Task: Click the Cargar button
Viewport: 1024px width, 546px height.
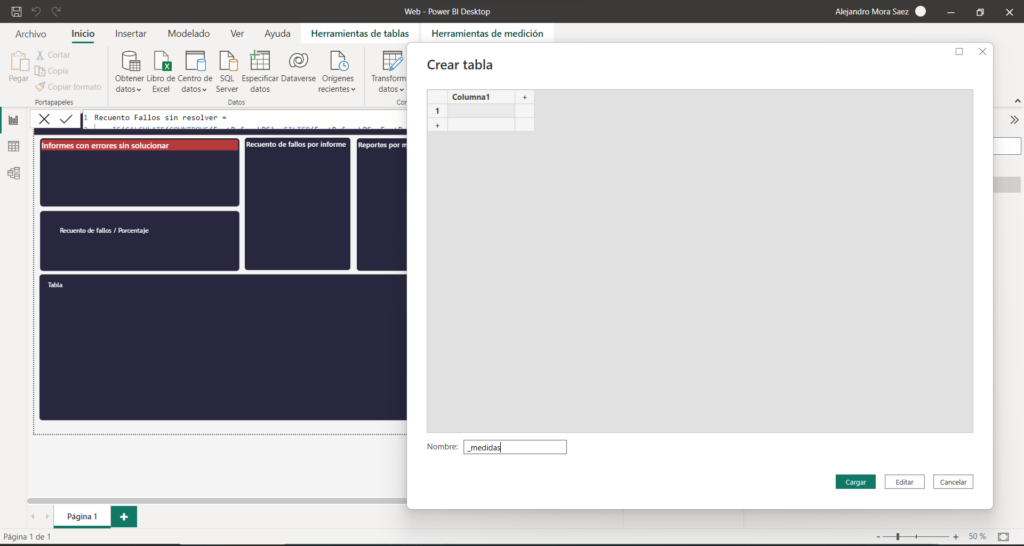Action: click(x=855, y=482)
